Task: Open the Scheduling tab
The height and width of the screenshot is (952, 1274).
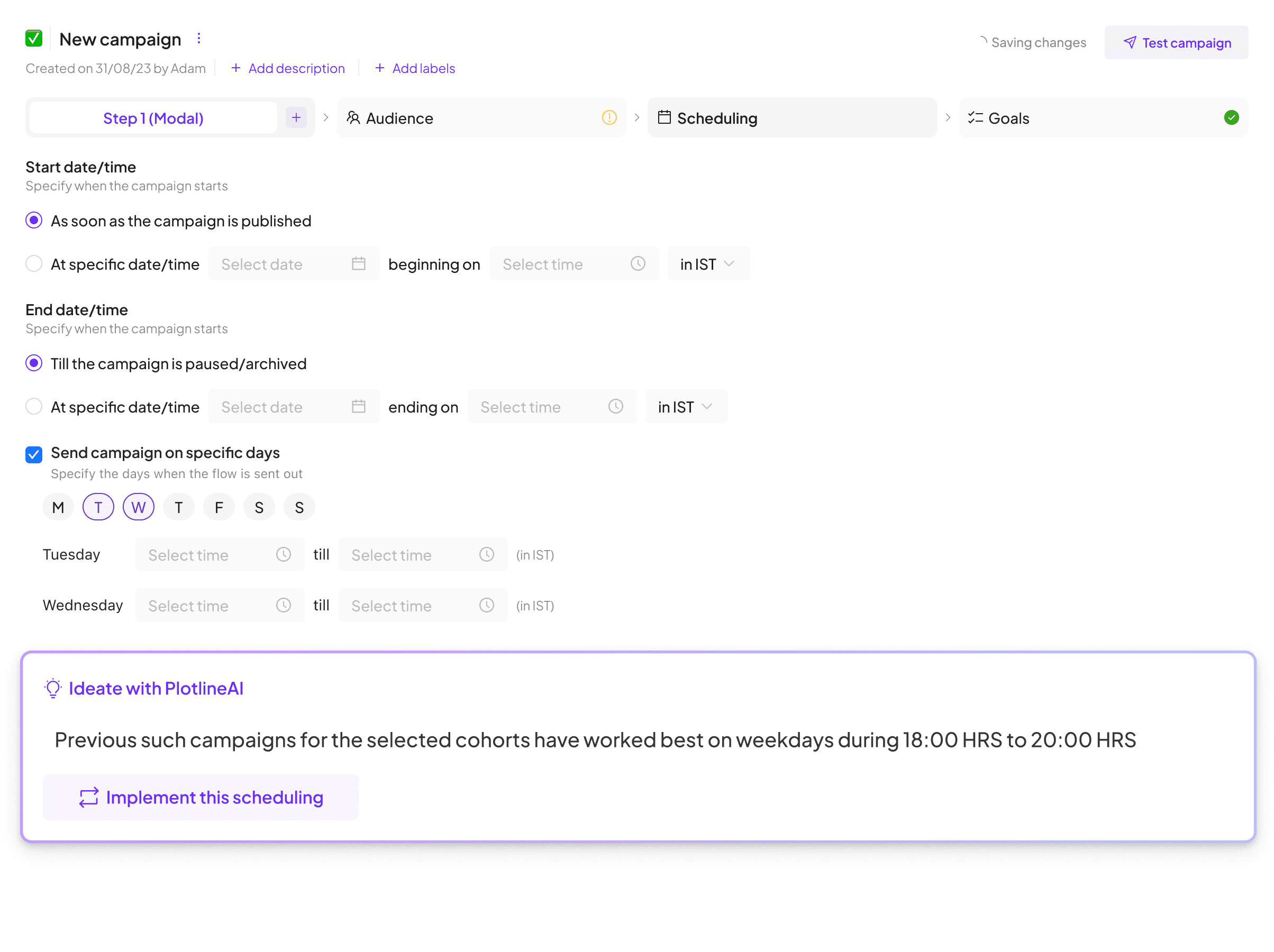Action: (791, 118)
